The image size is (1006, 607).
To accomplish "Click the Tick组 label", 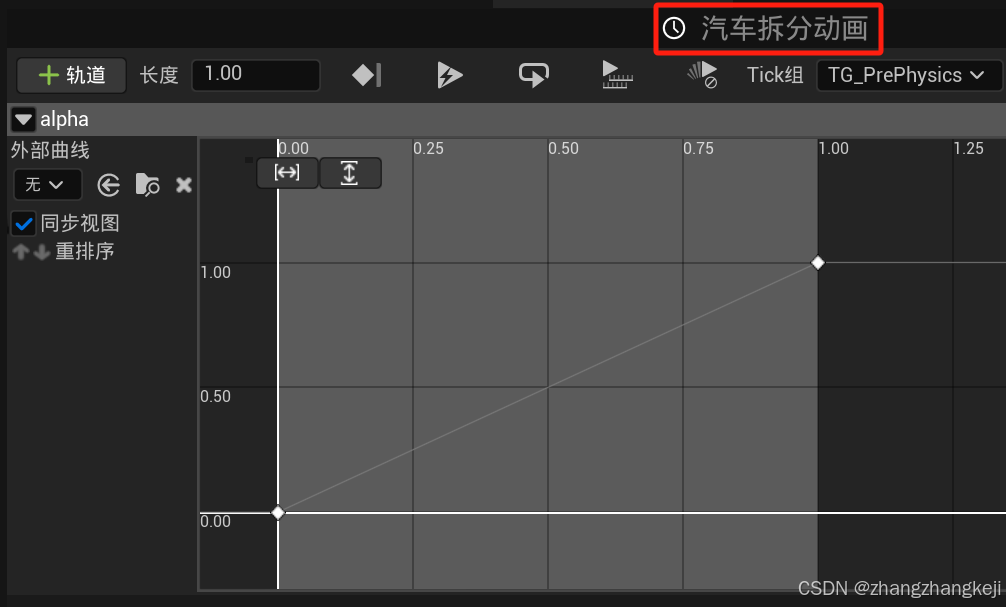I will [x=775, y=75].
